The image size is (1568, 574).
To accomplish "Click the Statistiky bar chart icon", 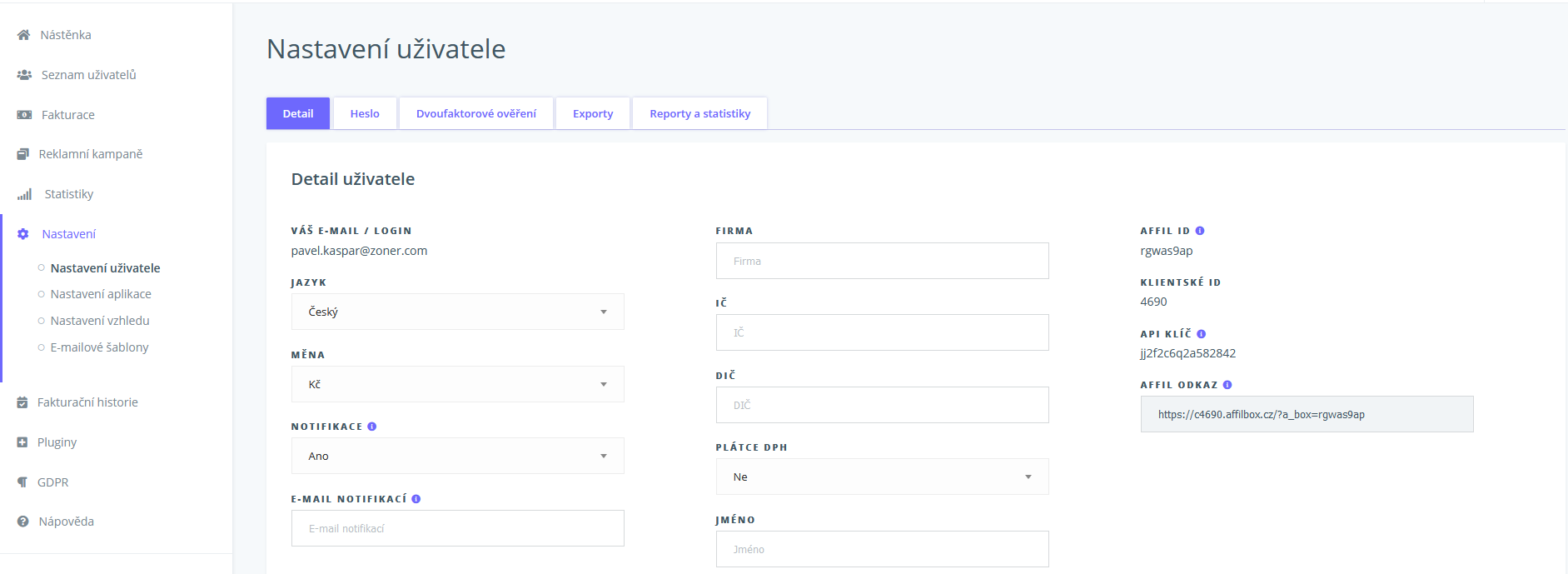I will 24,194.
